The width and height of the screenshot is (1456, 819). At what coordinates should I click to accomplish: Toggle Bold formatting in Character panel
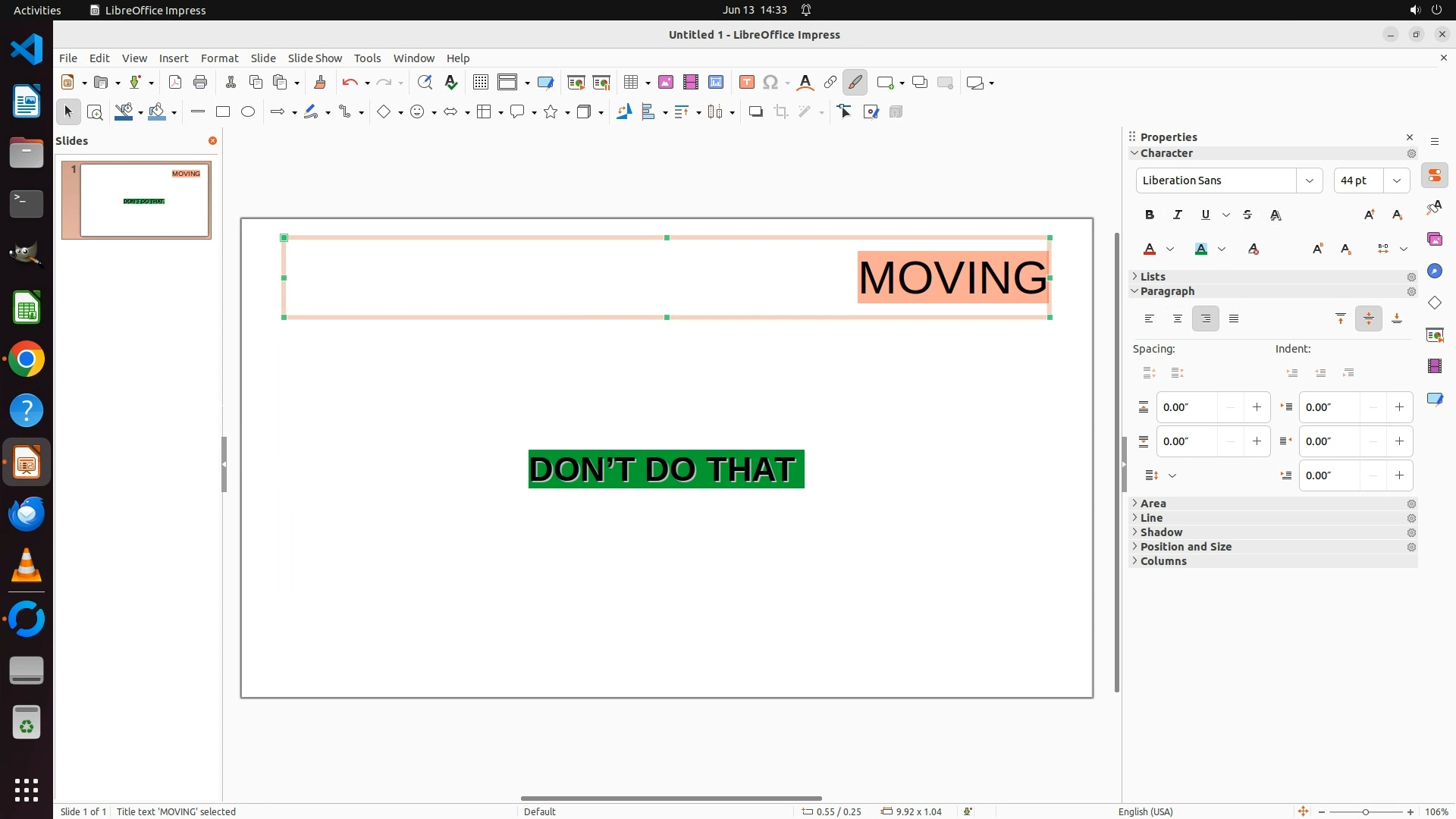(1150, 215)
